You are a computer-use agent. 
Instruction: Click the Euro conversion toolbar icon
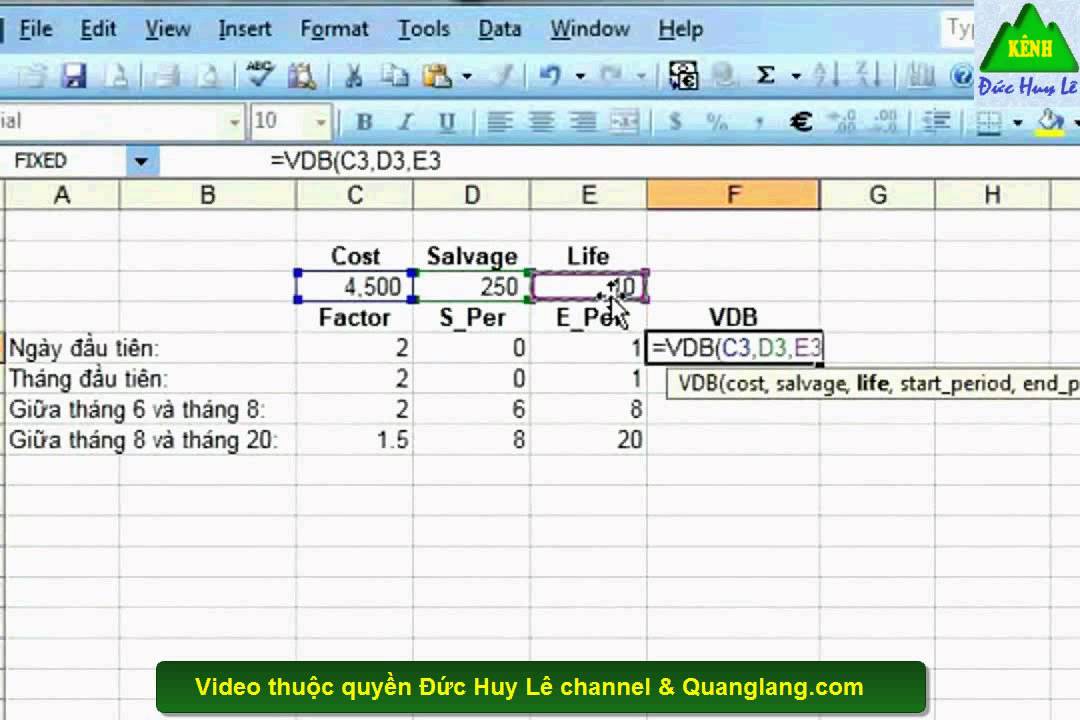[x=683, y=74]
